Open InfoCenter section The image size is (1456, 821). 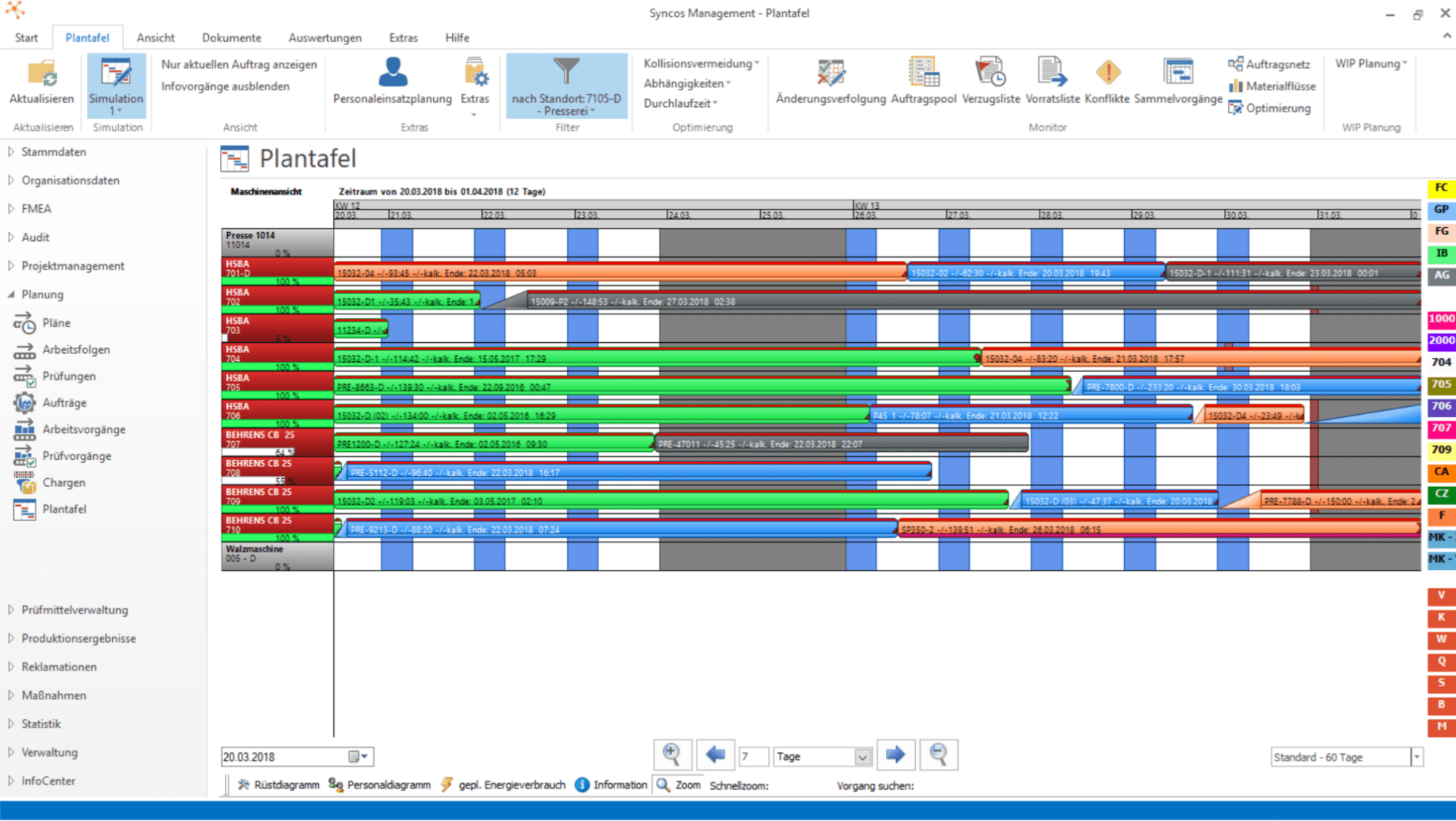(48, 780)
